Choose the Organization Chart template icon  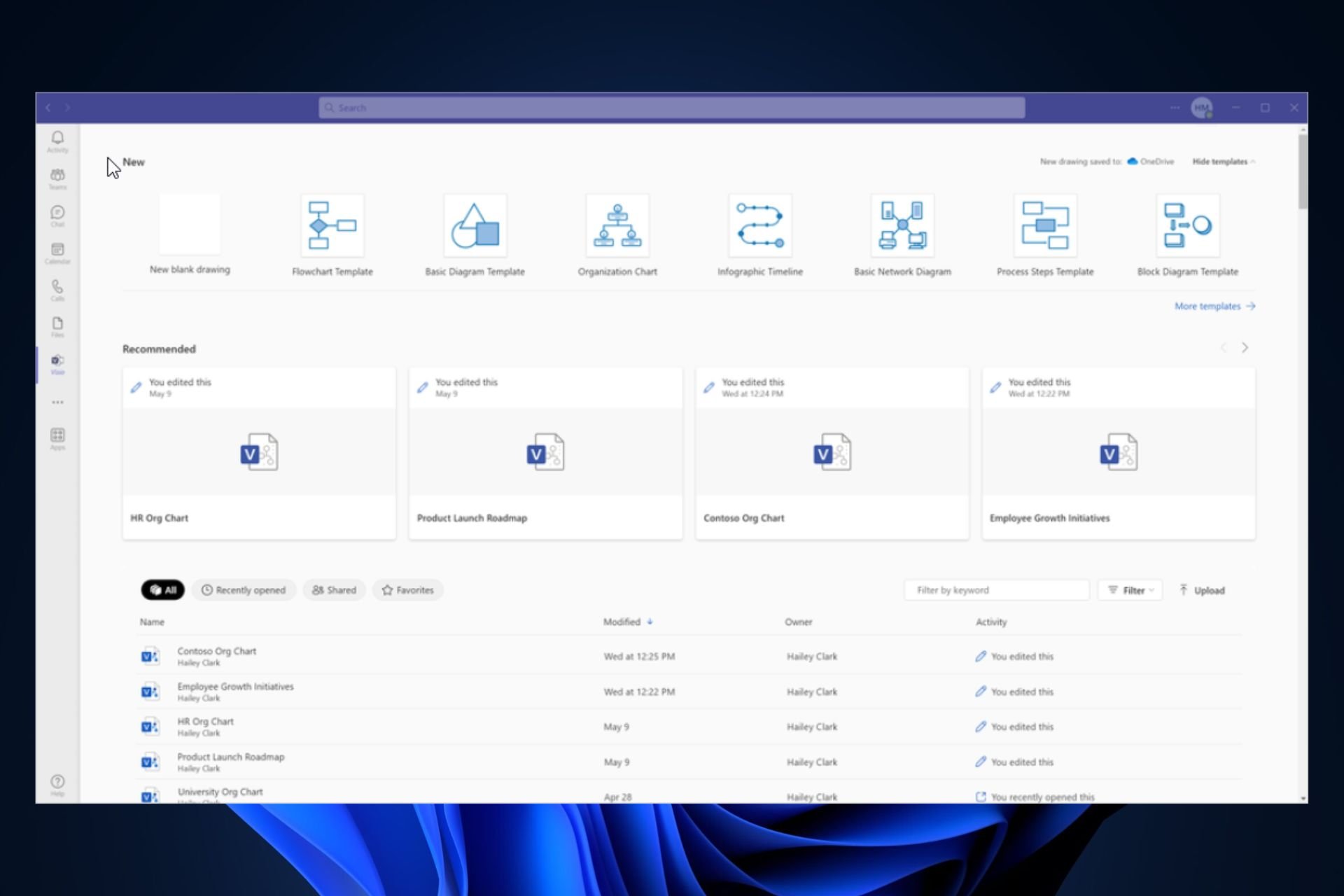click(x=617, y=225)
